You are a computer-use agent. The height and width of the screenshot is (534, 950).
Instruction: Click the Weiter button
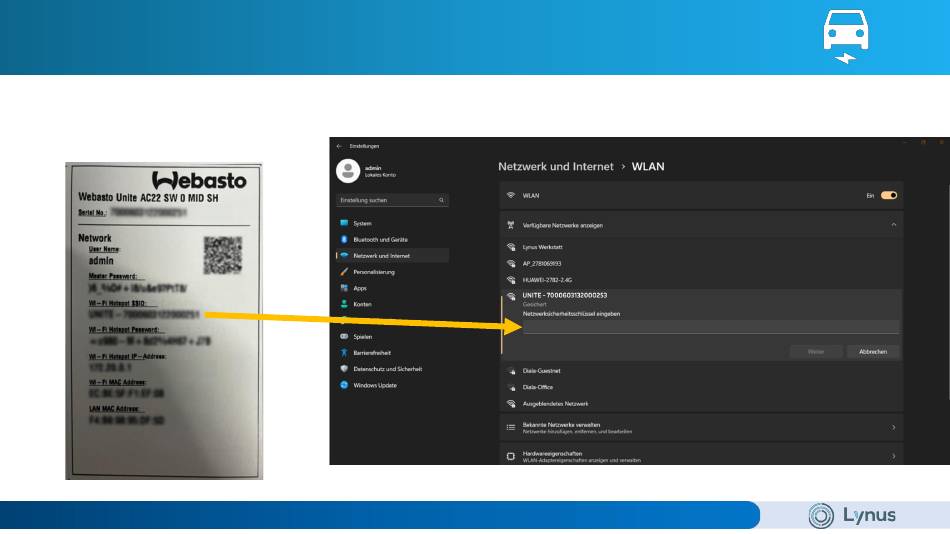(x=815, y=352)
